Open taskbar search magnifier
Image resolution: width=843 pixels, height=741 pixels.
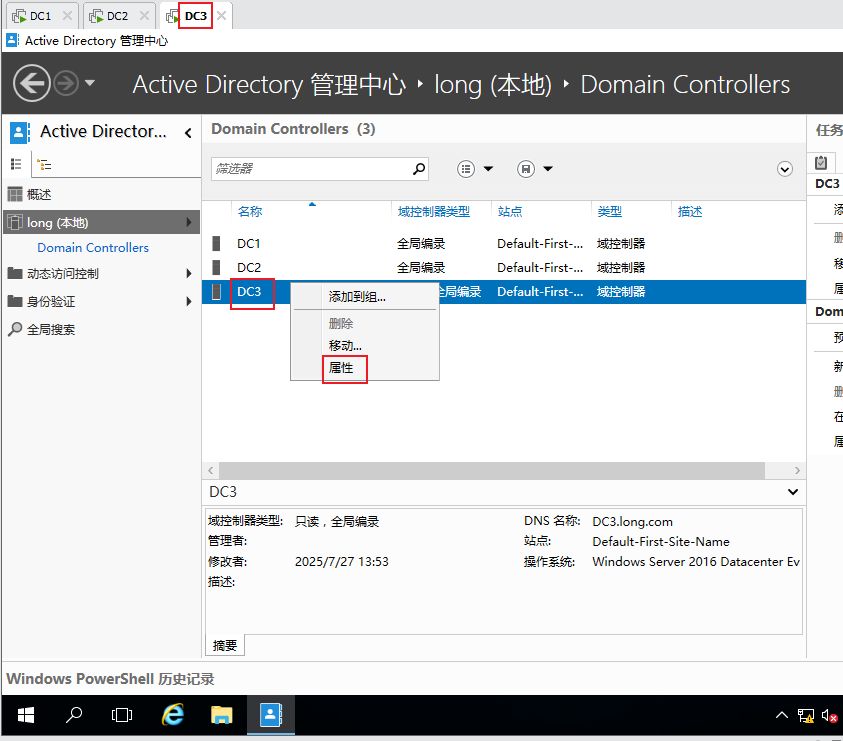coord(74,715)
